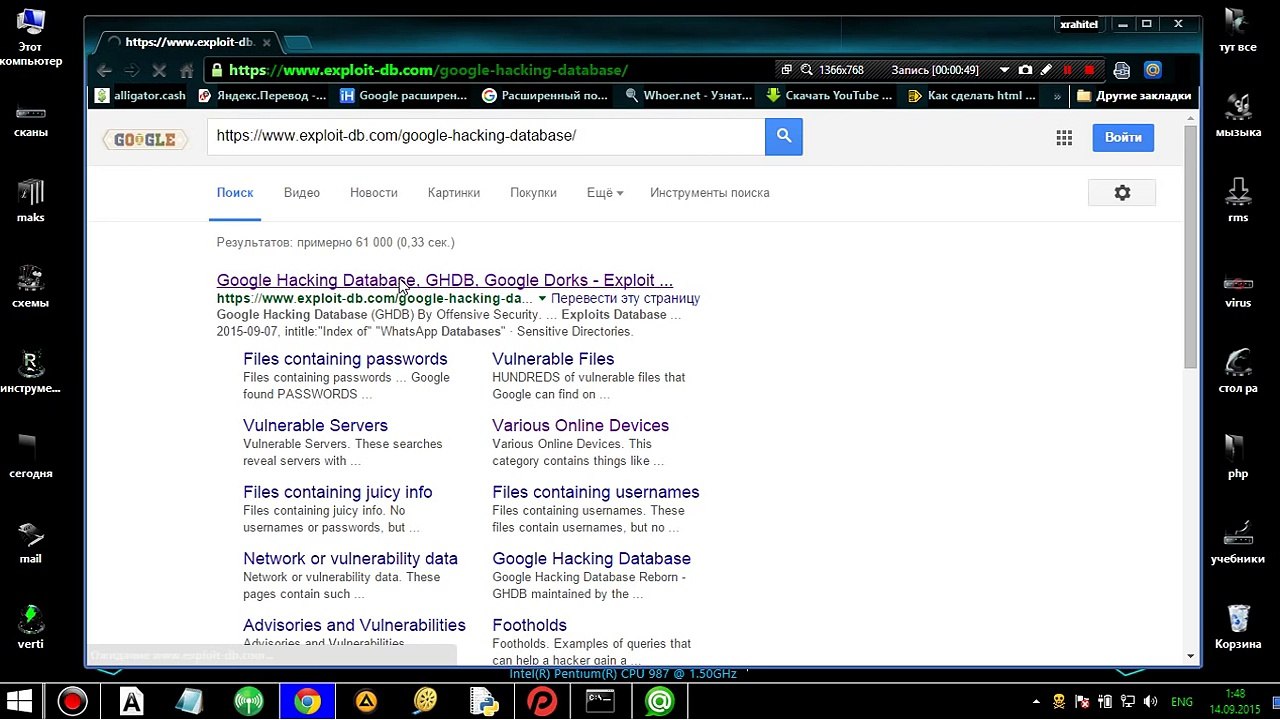The height and width of the screenshot is (720, 1280).
Task: Switch to the Картинки search tab
Action: point(454,193)
